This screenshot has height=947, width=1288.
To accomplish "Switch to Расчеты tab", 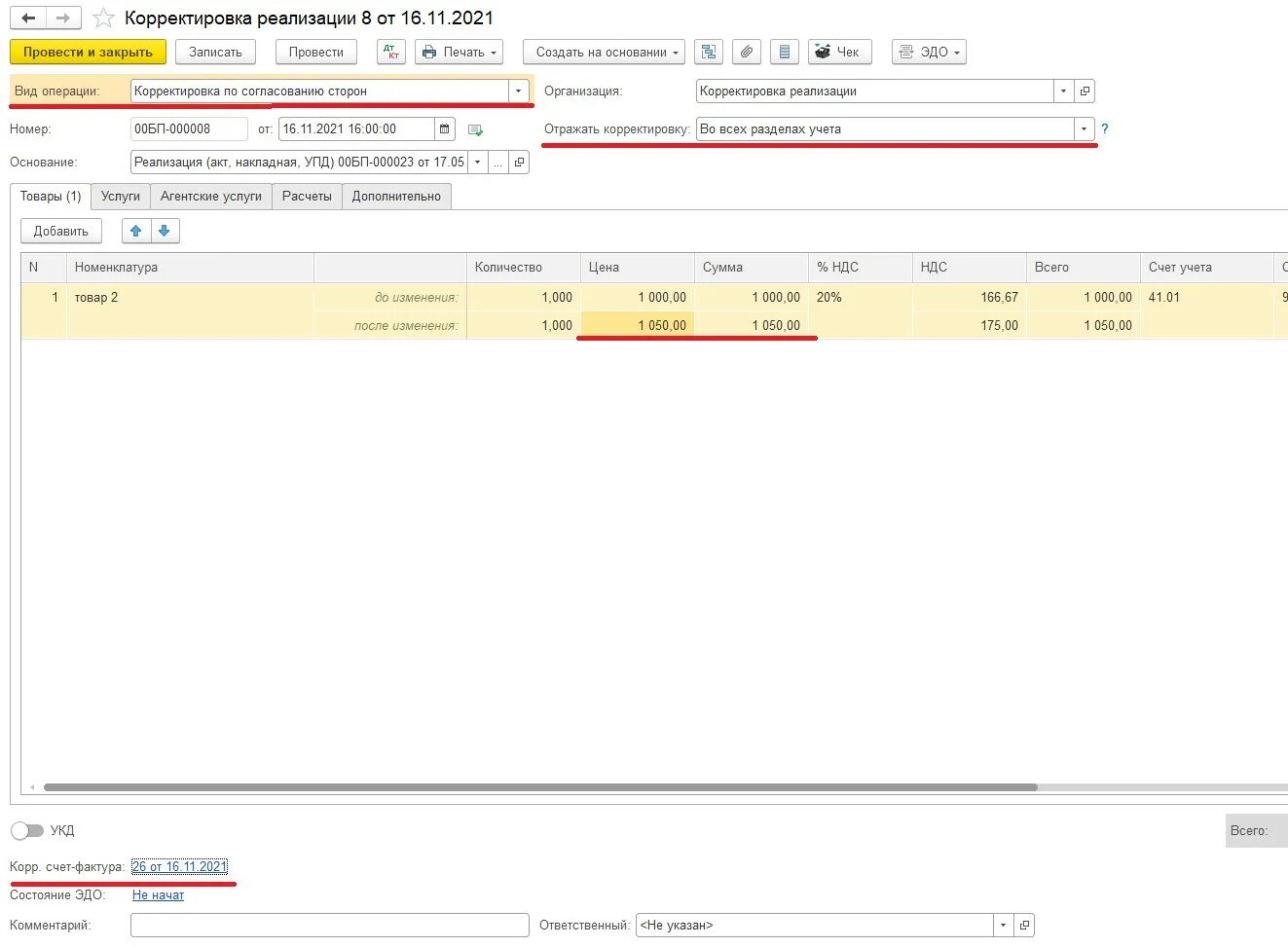I will 307,196.
